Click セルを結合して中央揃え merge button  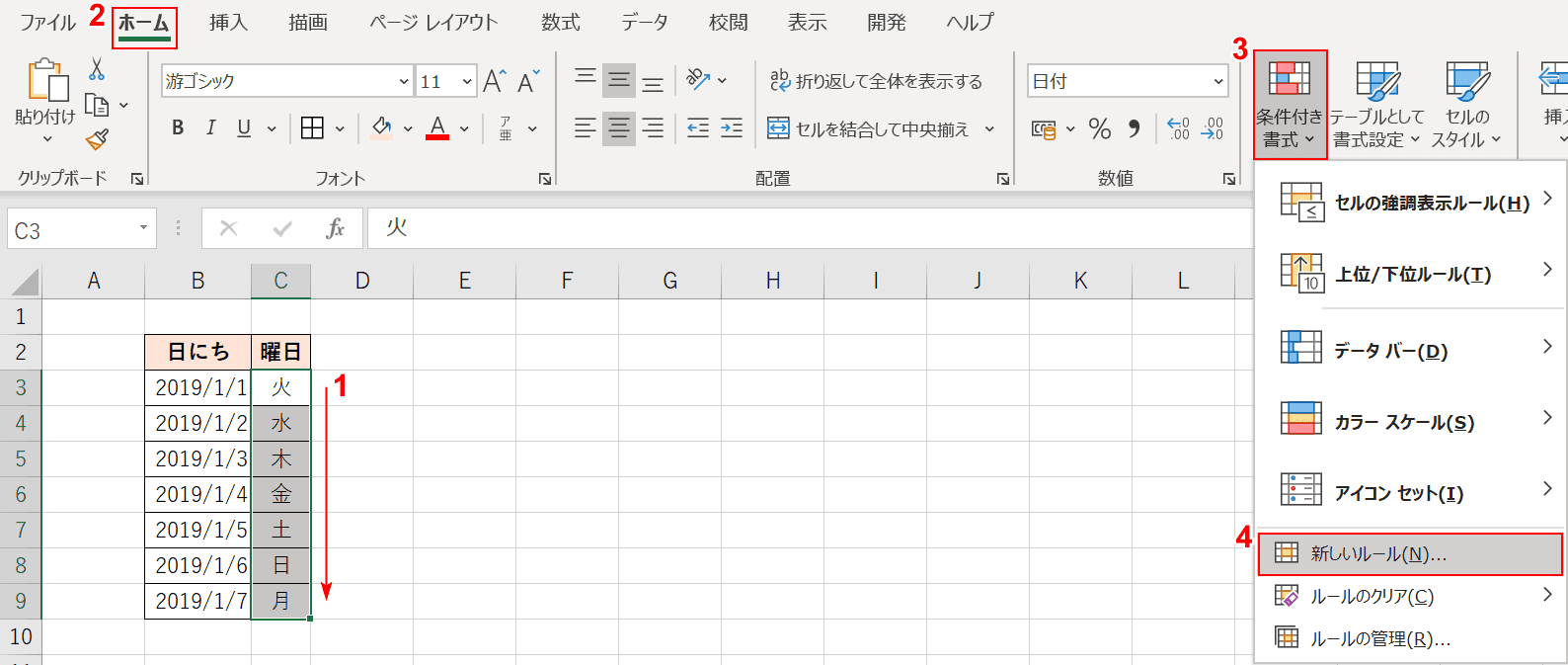[869, 128]
